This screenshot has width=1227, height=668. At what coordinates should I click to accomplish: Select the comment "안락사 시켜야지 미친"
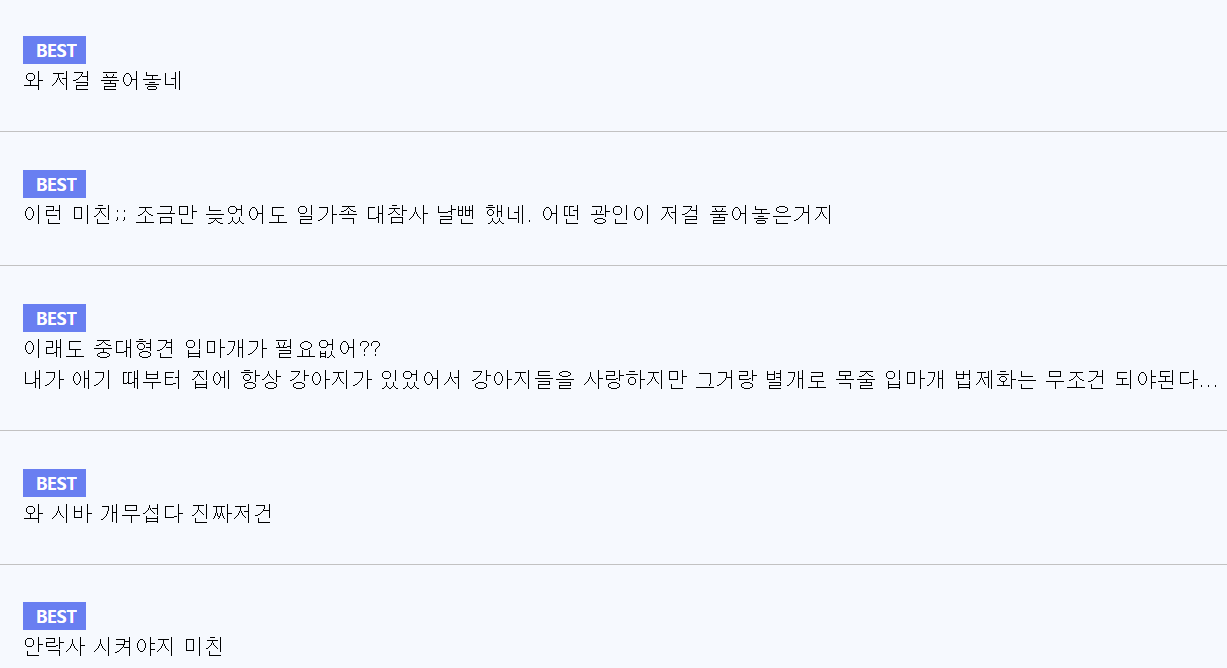point(123,647)
